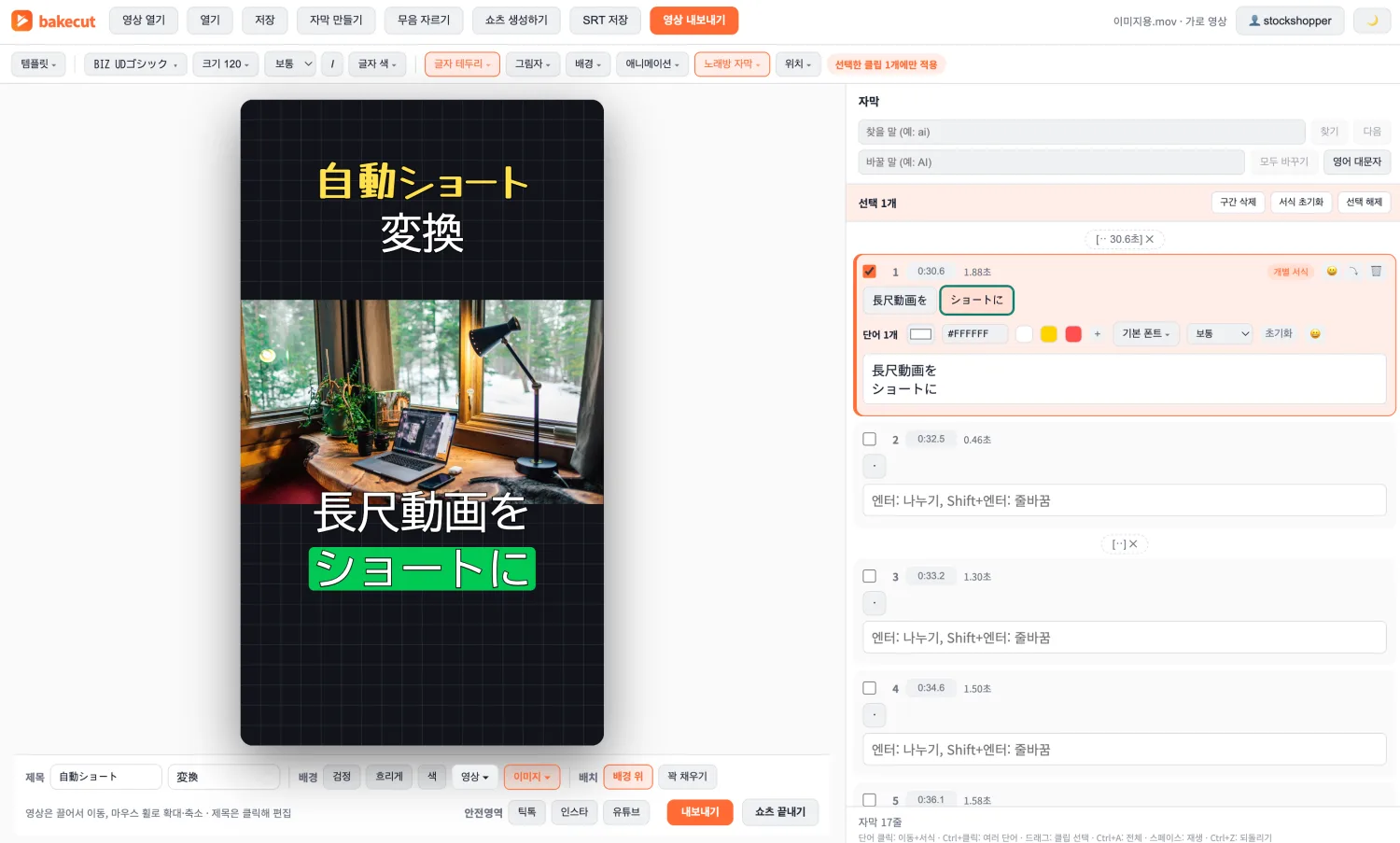Click the orange 내보내기 button
This screenshot has height=843, width=1400.
tap(700, 812)
